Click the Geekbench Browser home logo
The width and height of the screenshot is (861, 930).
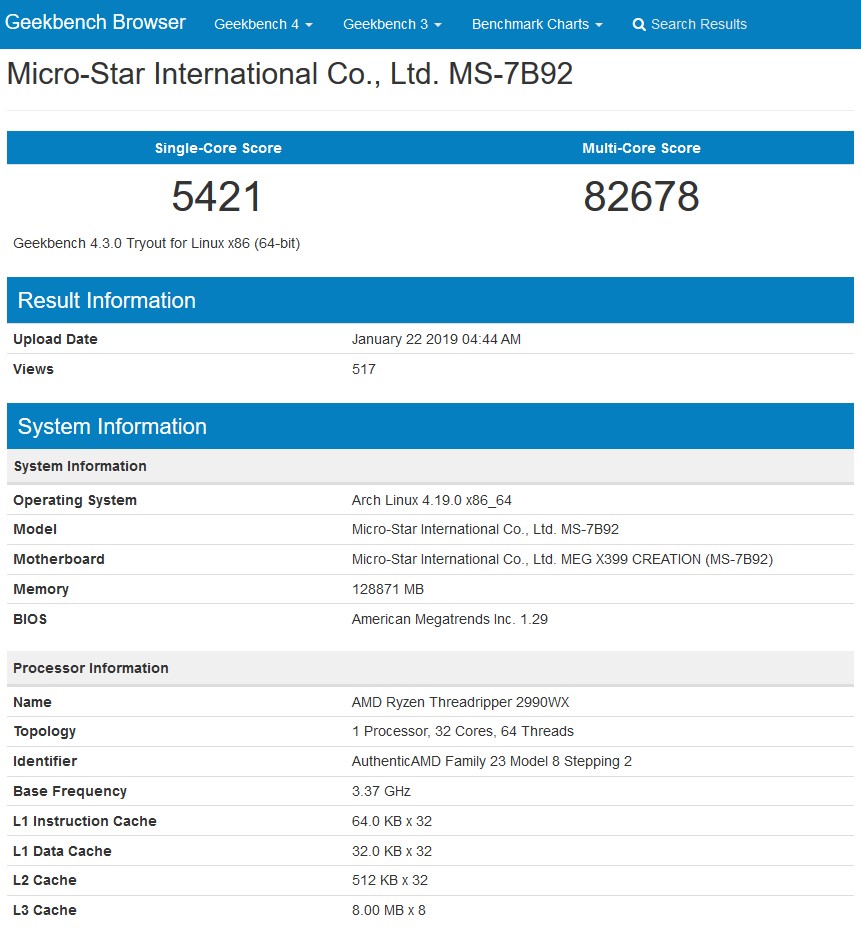click(x=95, y=23)
